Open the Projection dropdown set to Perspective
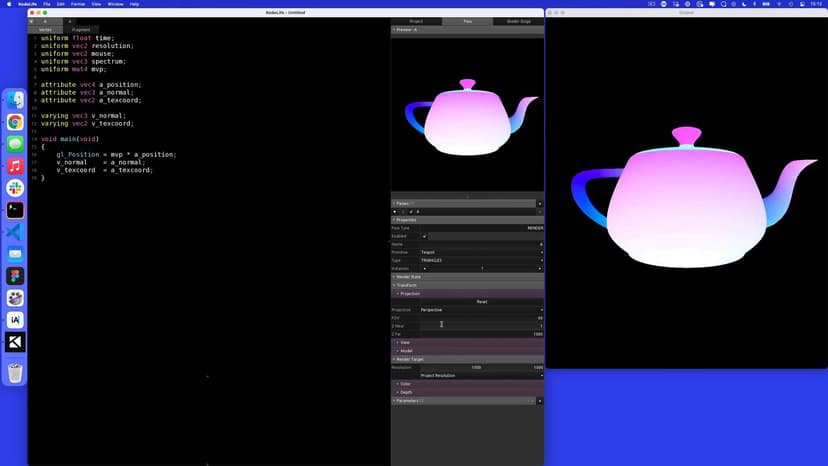 pos(481,310)
